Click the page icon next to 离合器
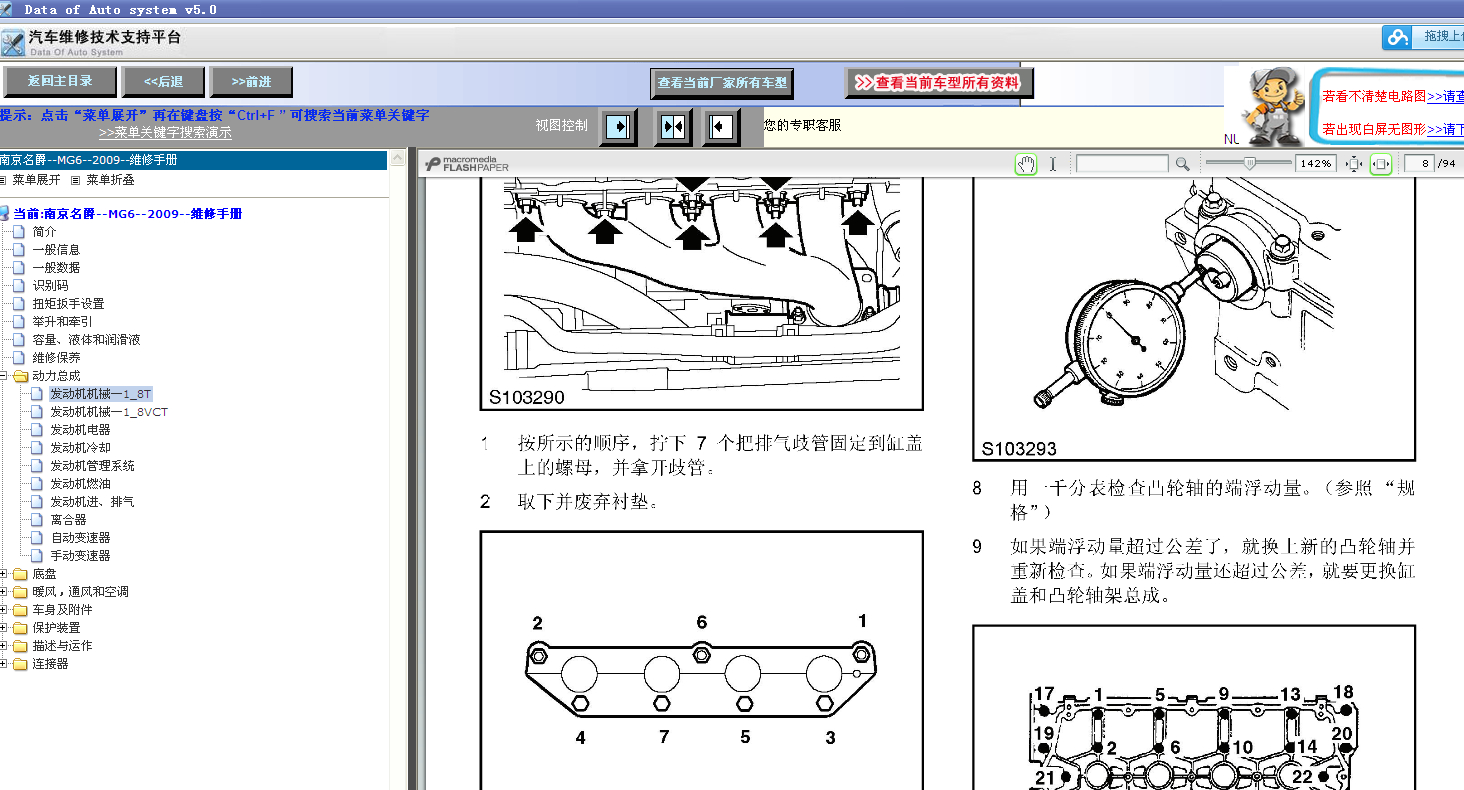Screen dimensions: 1464x790 [x=37, y=520]
